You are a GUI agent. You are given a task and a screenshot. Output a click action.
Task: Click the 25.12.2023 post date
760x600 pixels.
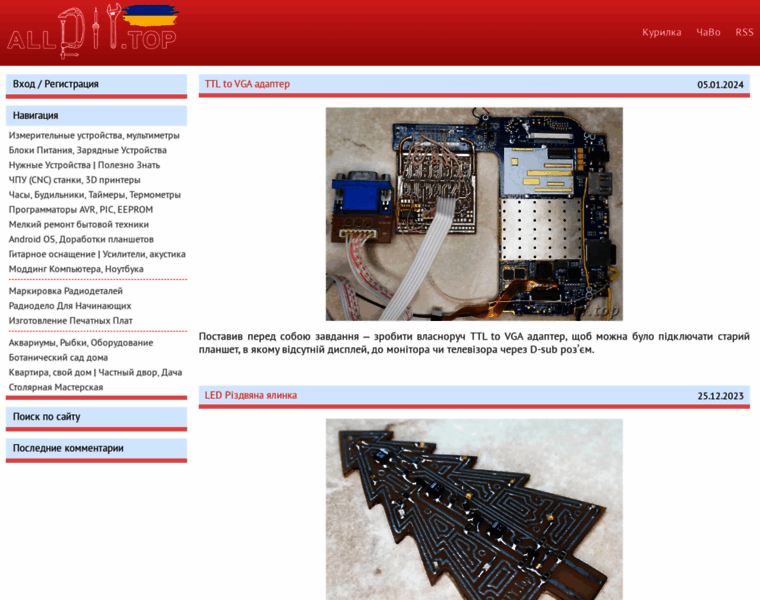coord(720,396)
